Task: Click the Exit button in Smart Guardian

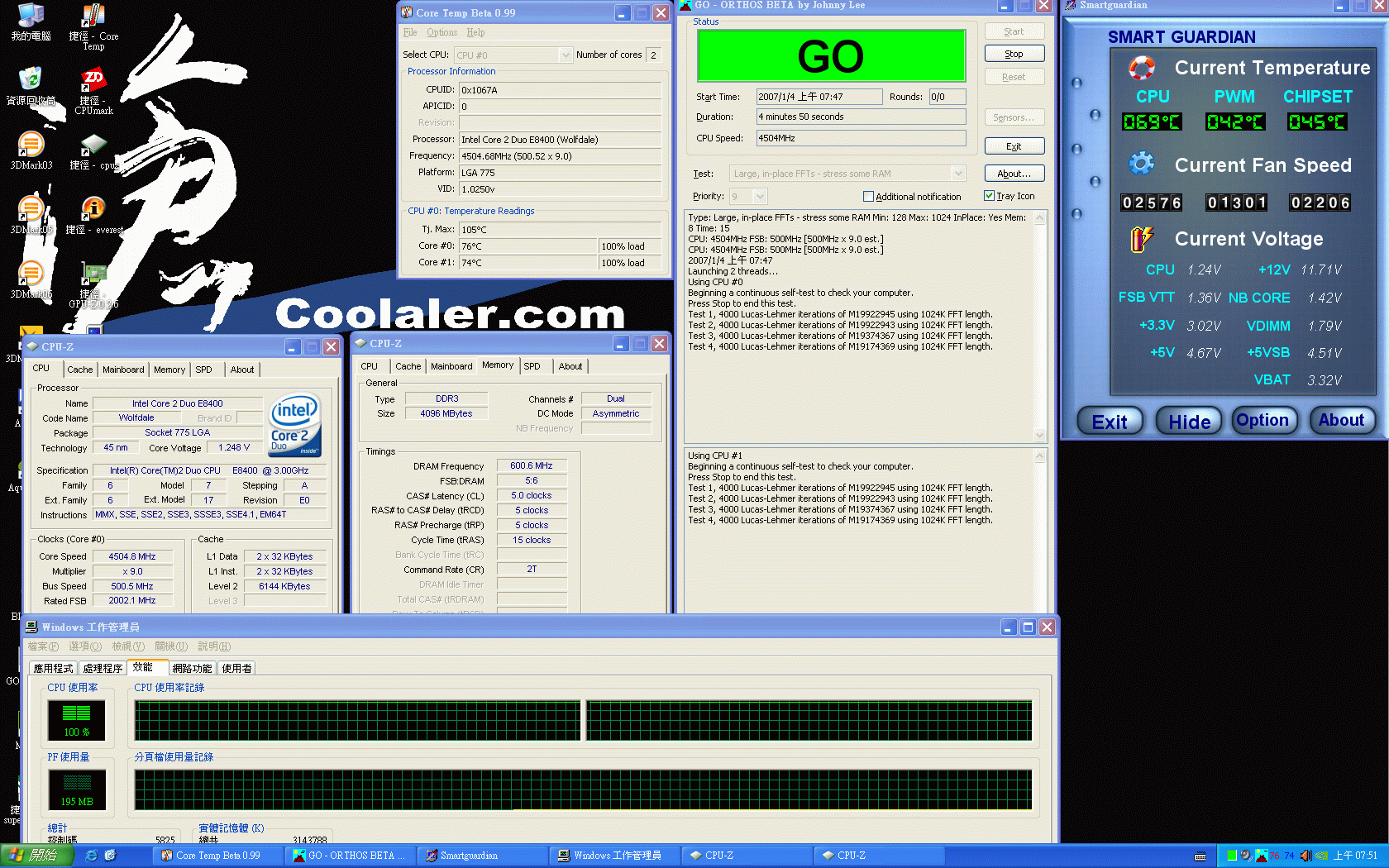Action: pos(1110,422)
